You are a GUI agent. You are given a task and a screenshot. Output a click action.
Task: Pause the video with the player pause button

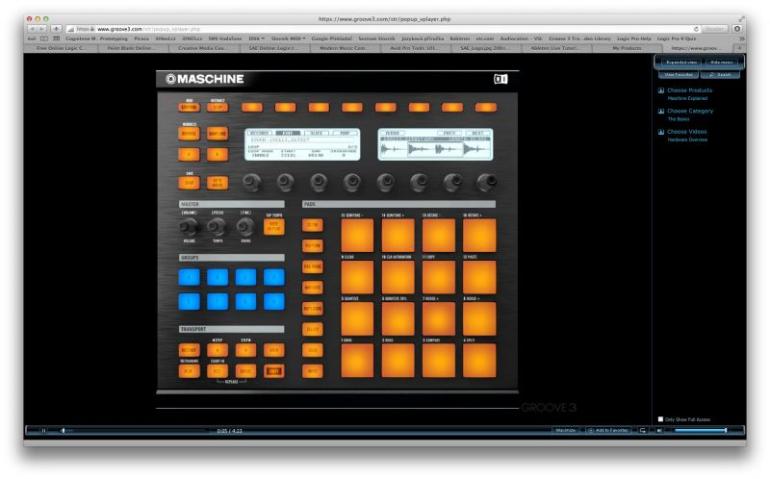[x=43, y=431]
